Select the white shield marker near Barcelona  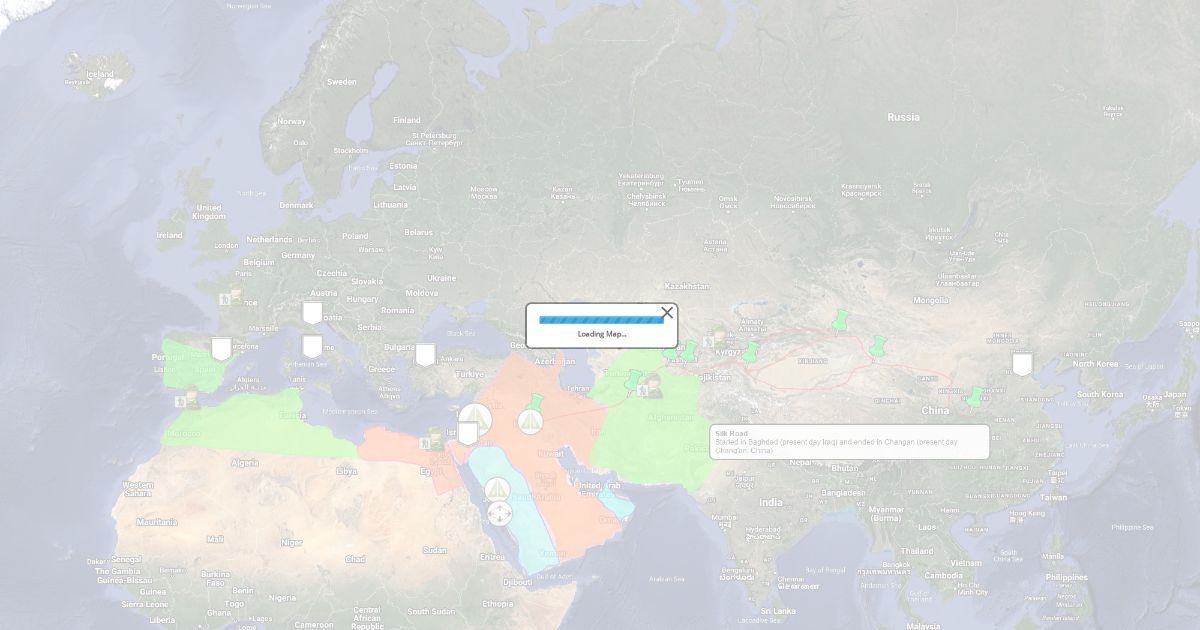221,349
